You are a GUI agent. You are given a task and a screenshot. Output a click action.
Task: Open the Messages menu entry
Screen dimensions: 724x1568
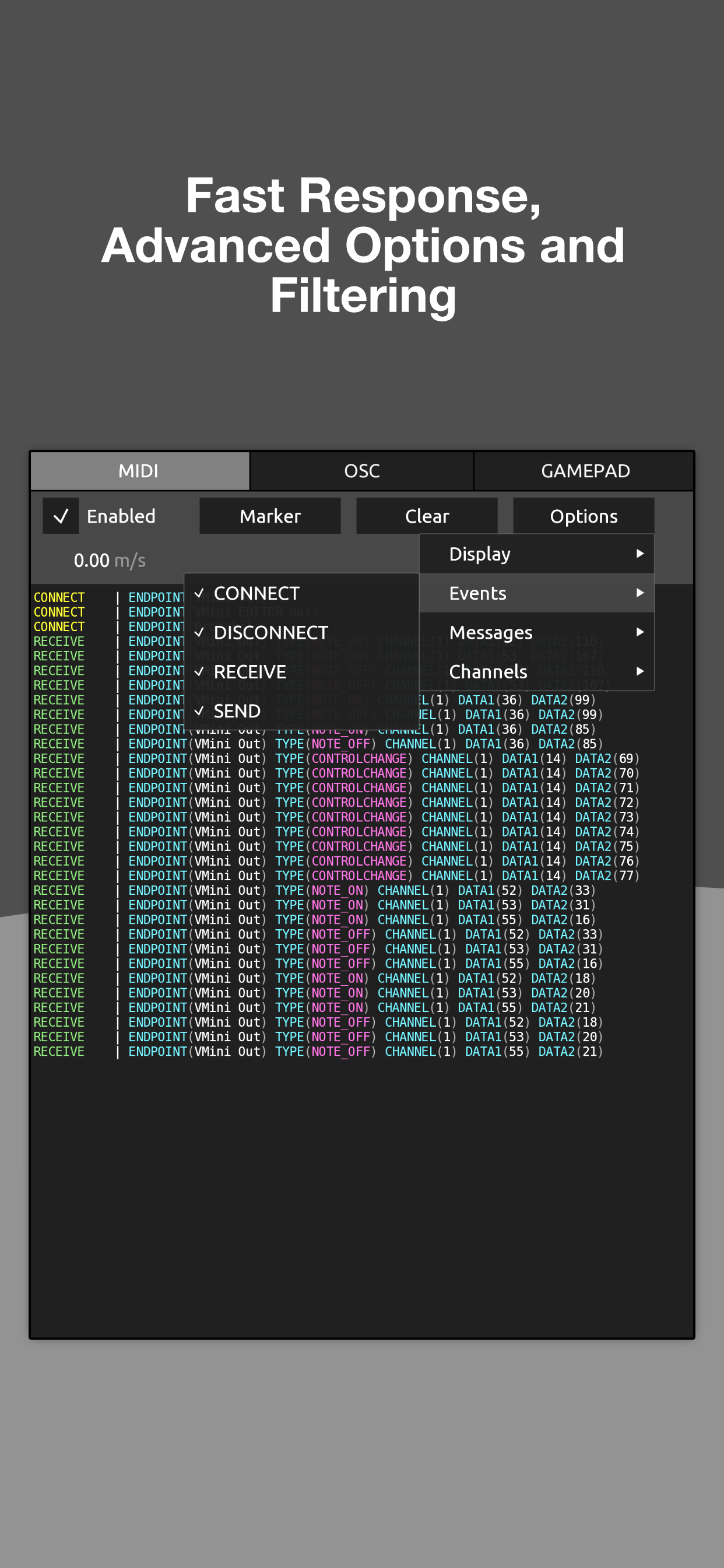pos(537,632)
